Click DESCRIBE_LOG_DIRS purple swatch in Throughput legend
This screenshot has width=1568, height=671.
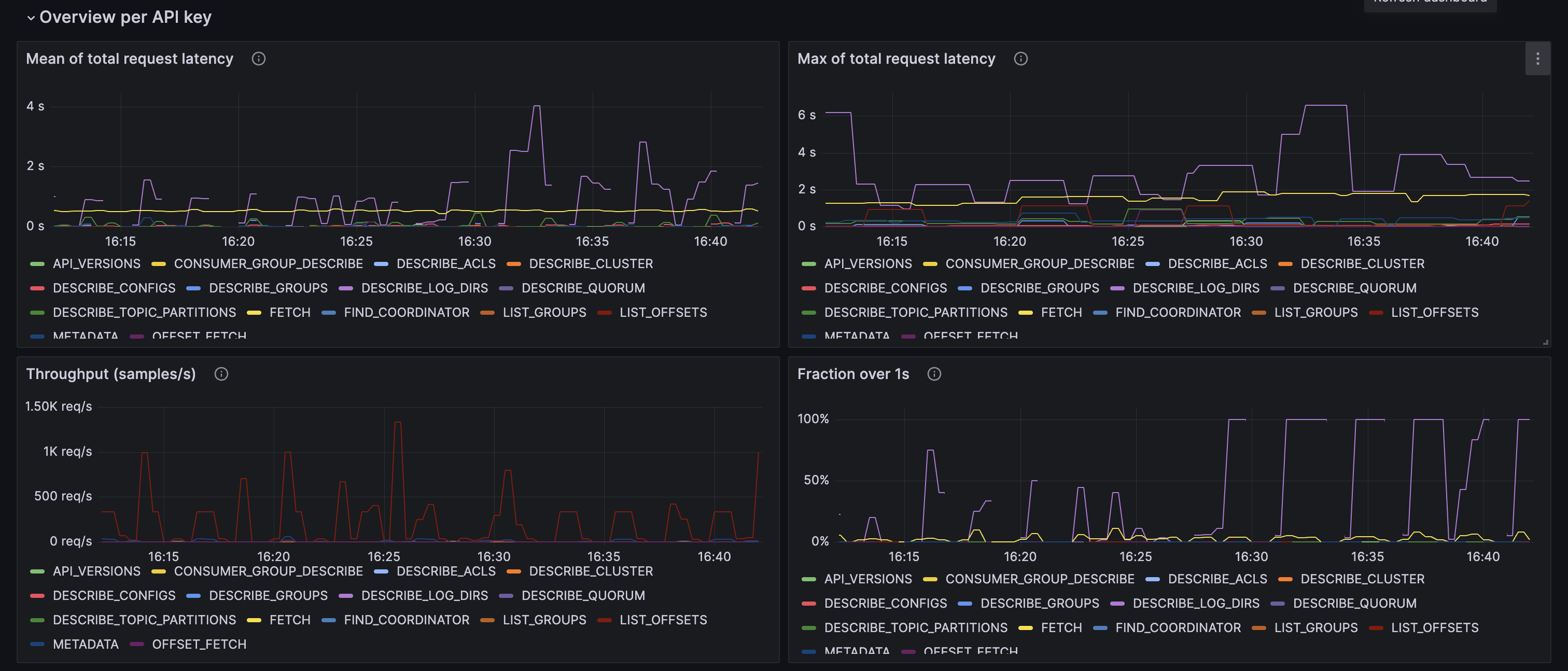(346, 596)
